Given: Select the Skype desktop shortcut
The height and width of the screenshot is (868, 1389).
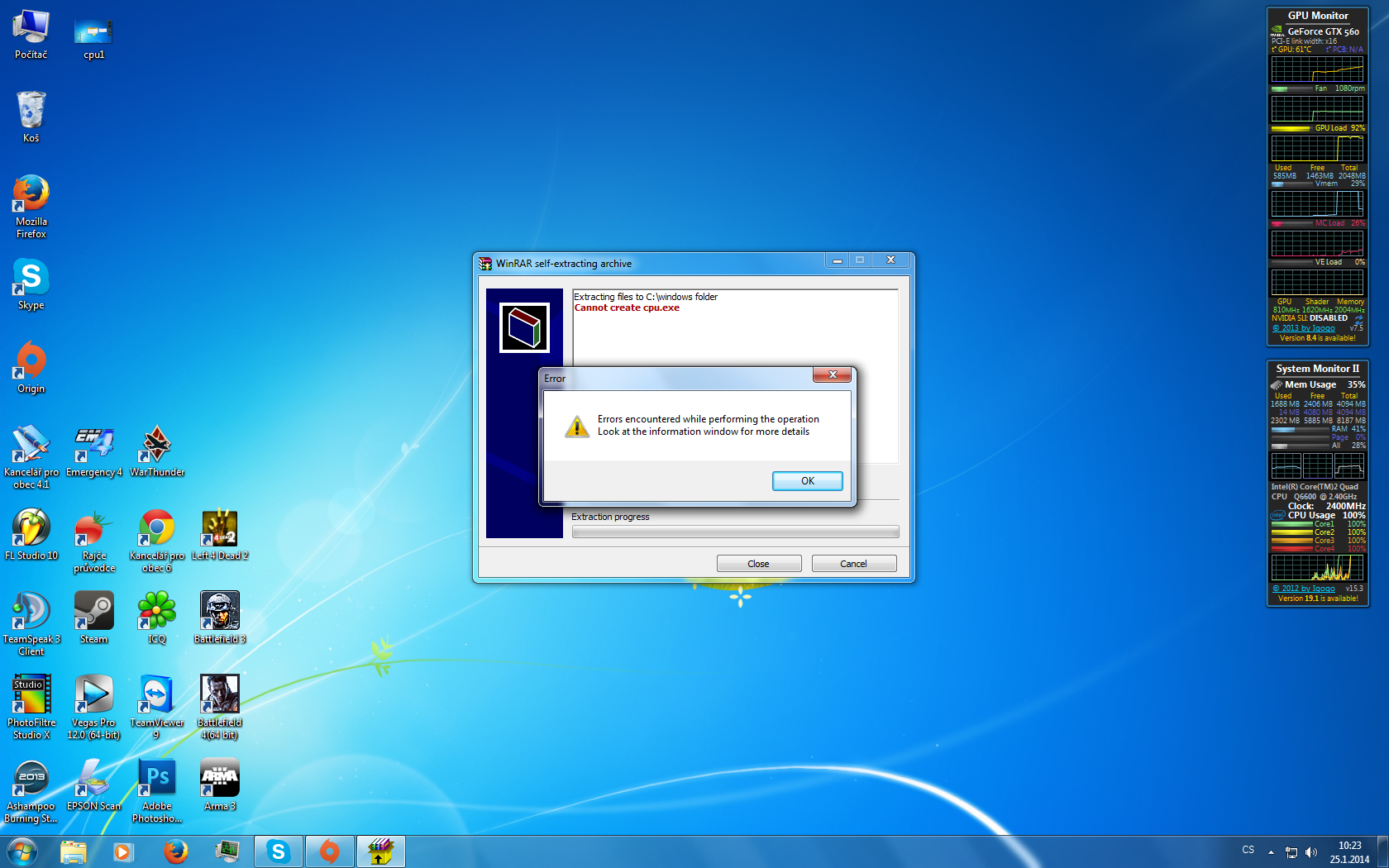Looking at the screenshot, I should click(x=31, y=284).
